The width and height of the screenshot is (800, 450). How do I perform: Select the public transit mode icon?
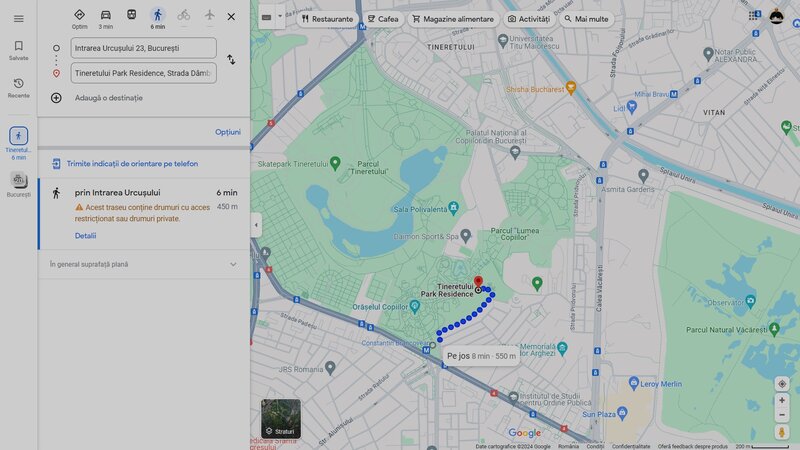click(132, 15)
